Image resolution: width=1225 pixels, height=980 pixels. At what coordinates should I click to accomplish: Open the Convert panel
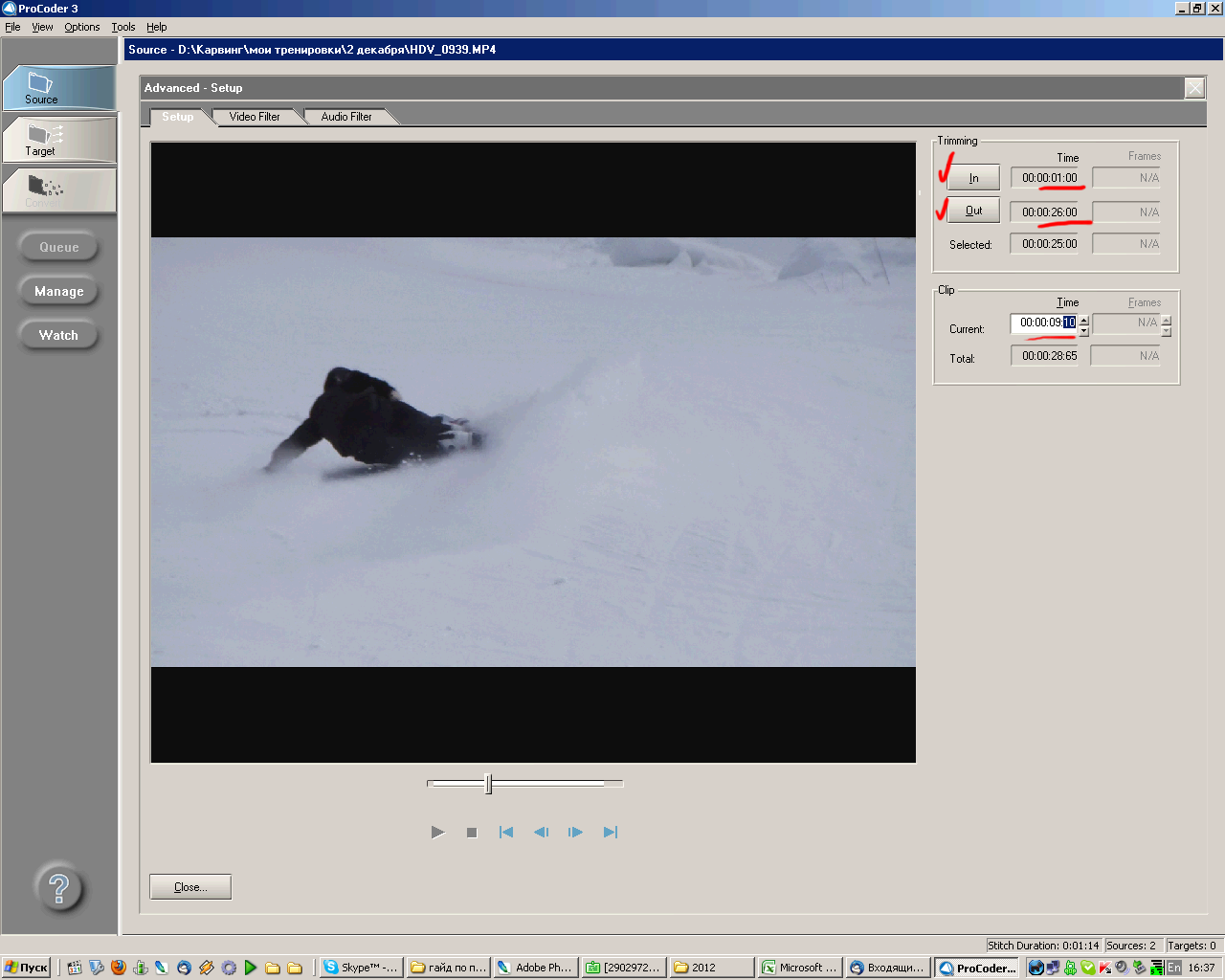tap(59, 190)
